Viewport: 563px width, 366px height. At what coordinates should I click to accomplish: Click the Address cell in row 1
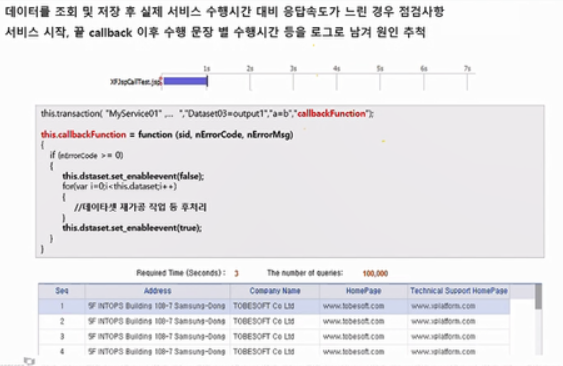coord(157,306)
